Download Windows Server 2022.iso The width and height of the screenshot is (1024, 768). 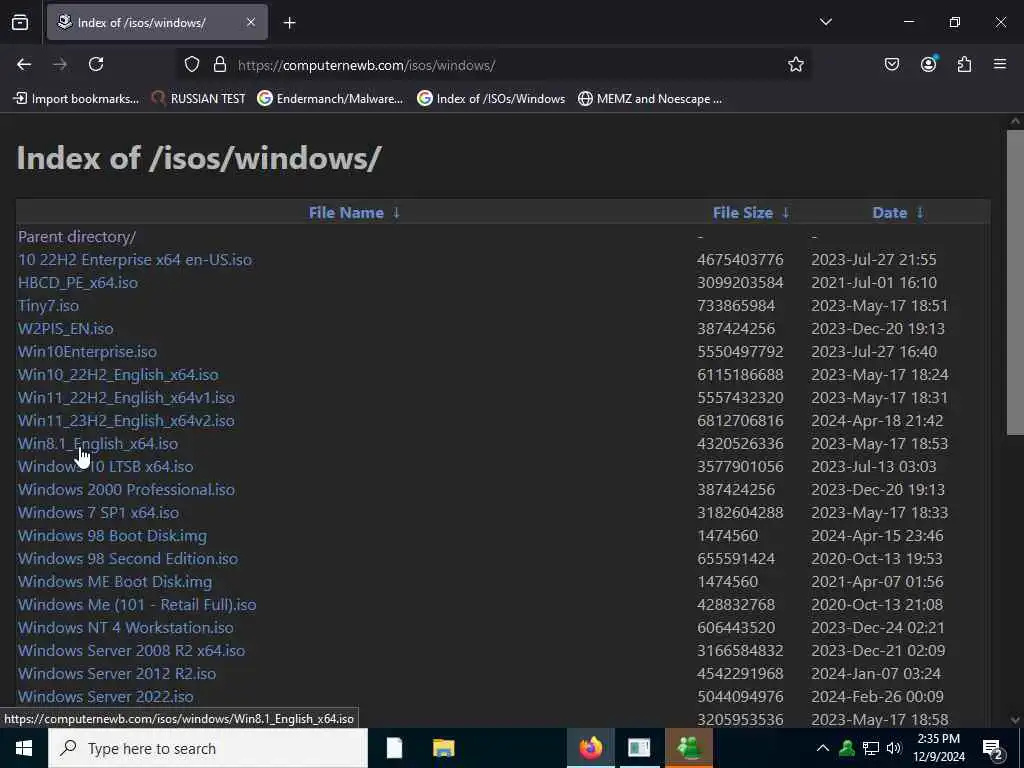click(105, 696)
